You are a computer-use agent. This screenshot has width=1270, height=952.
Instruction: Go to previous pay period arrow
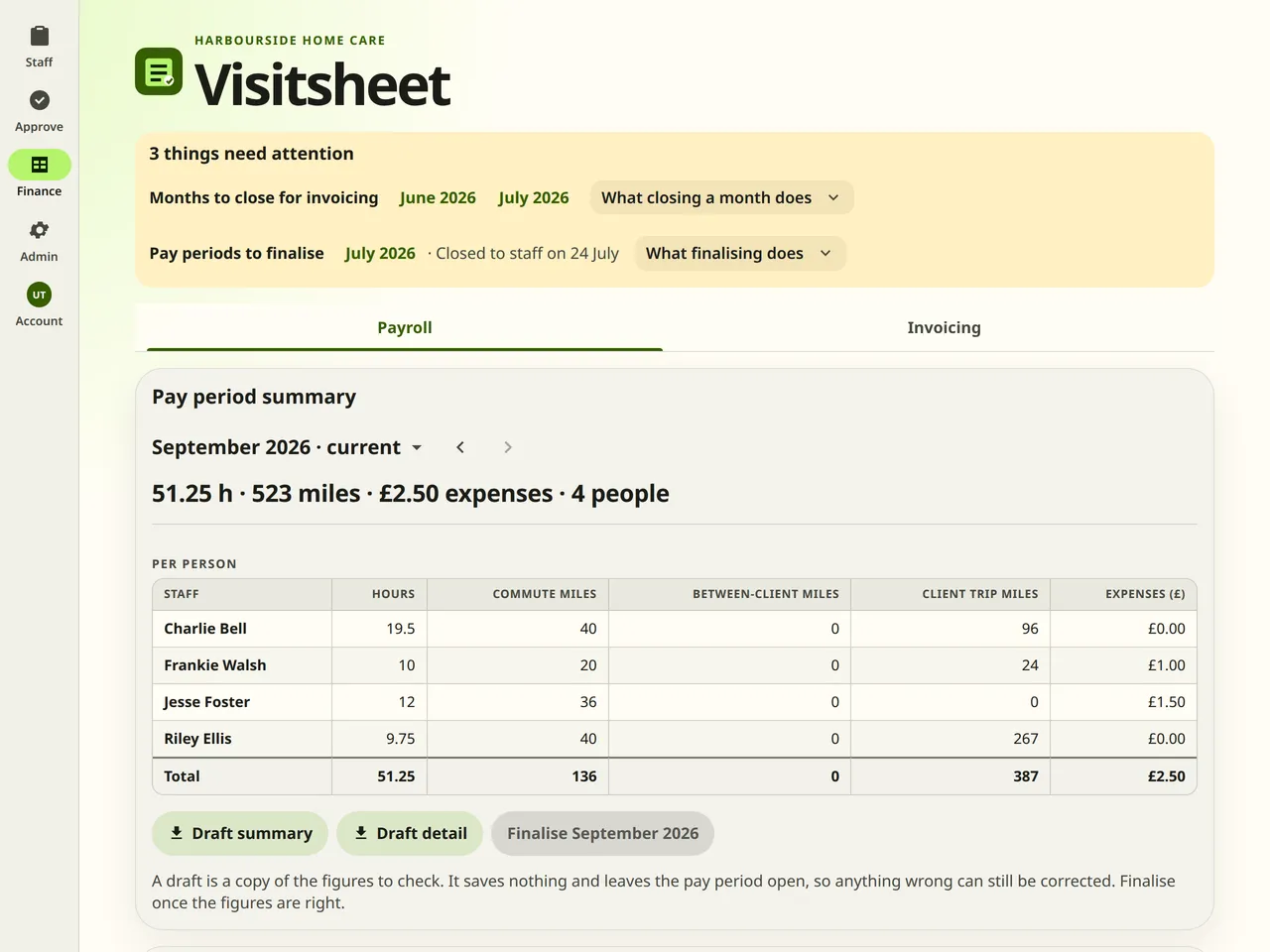tap(460, 447)
